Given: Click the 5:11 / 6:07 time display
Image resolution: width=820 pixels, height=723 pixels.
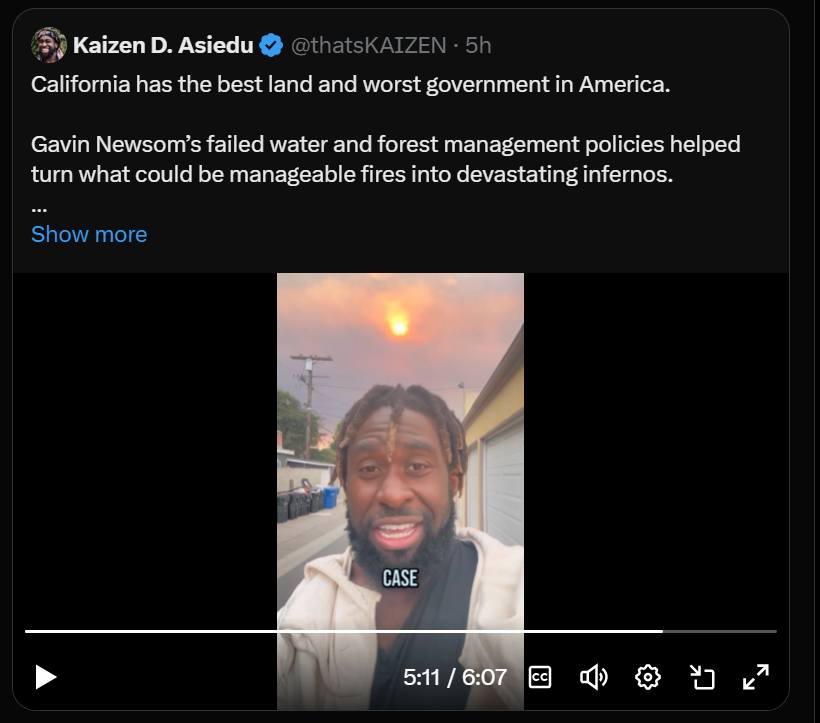Looking at the screenshot, I should (x=454, y=677).
